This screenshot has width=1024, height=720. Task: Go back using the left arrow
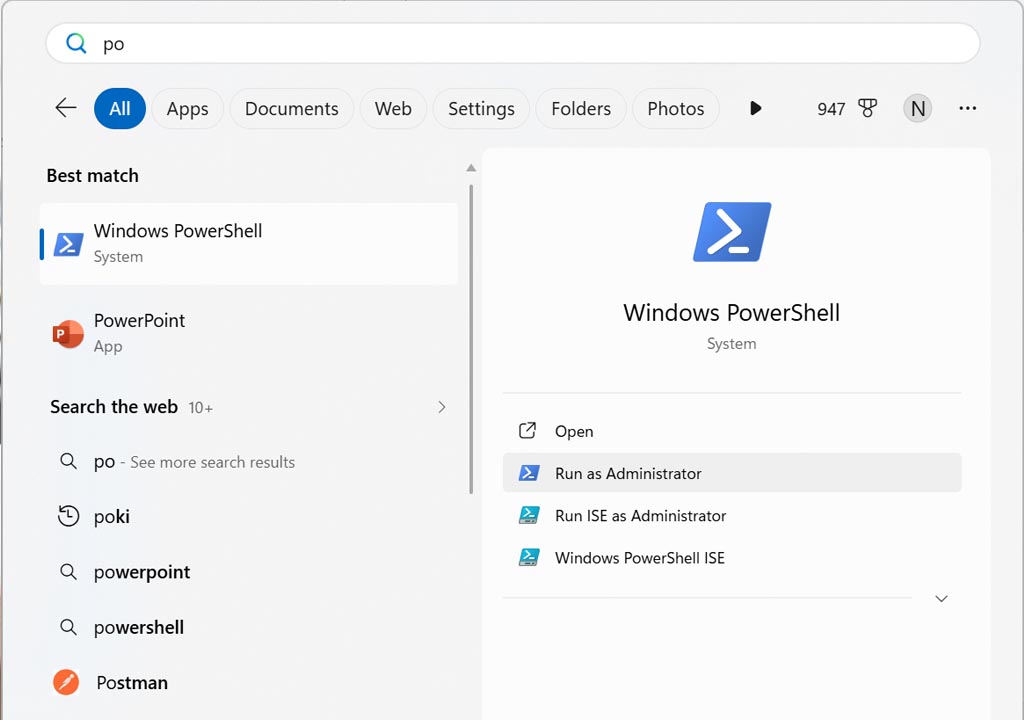(x=66, y=108)
